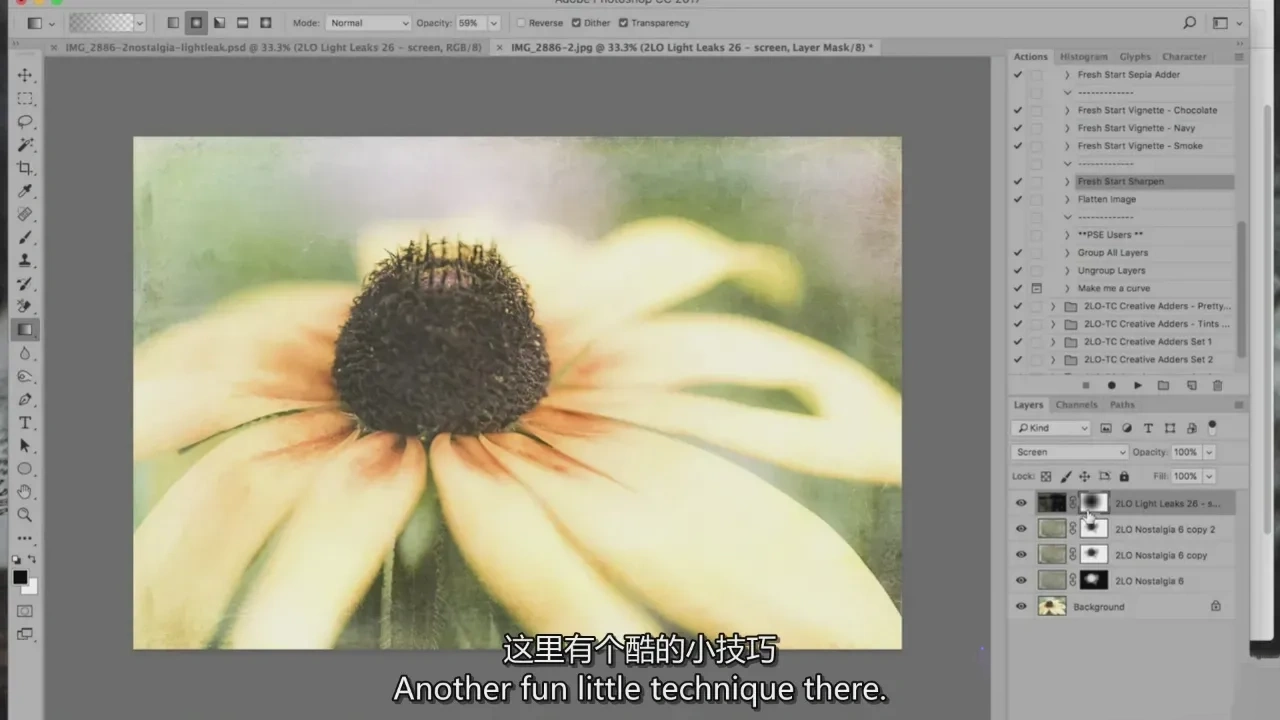Uncheck the Dither checkbox

(576, 23)
